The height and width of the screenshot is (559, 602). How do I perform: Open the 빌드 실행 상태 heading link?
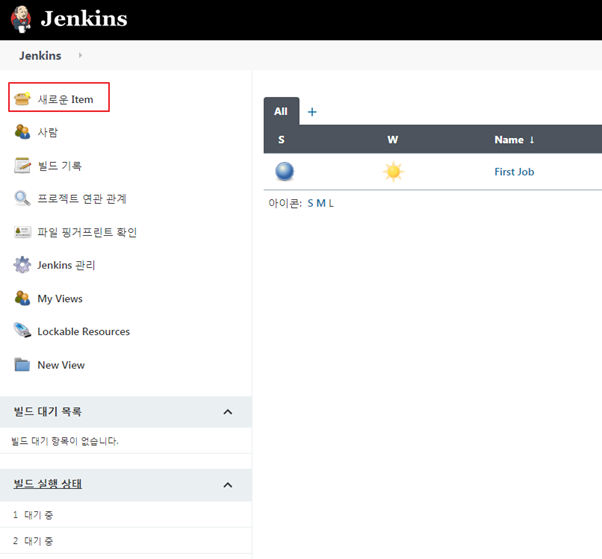(48, 484)
